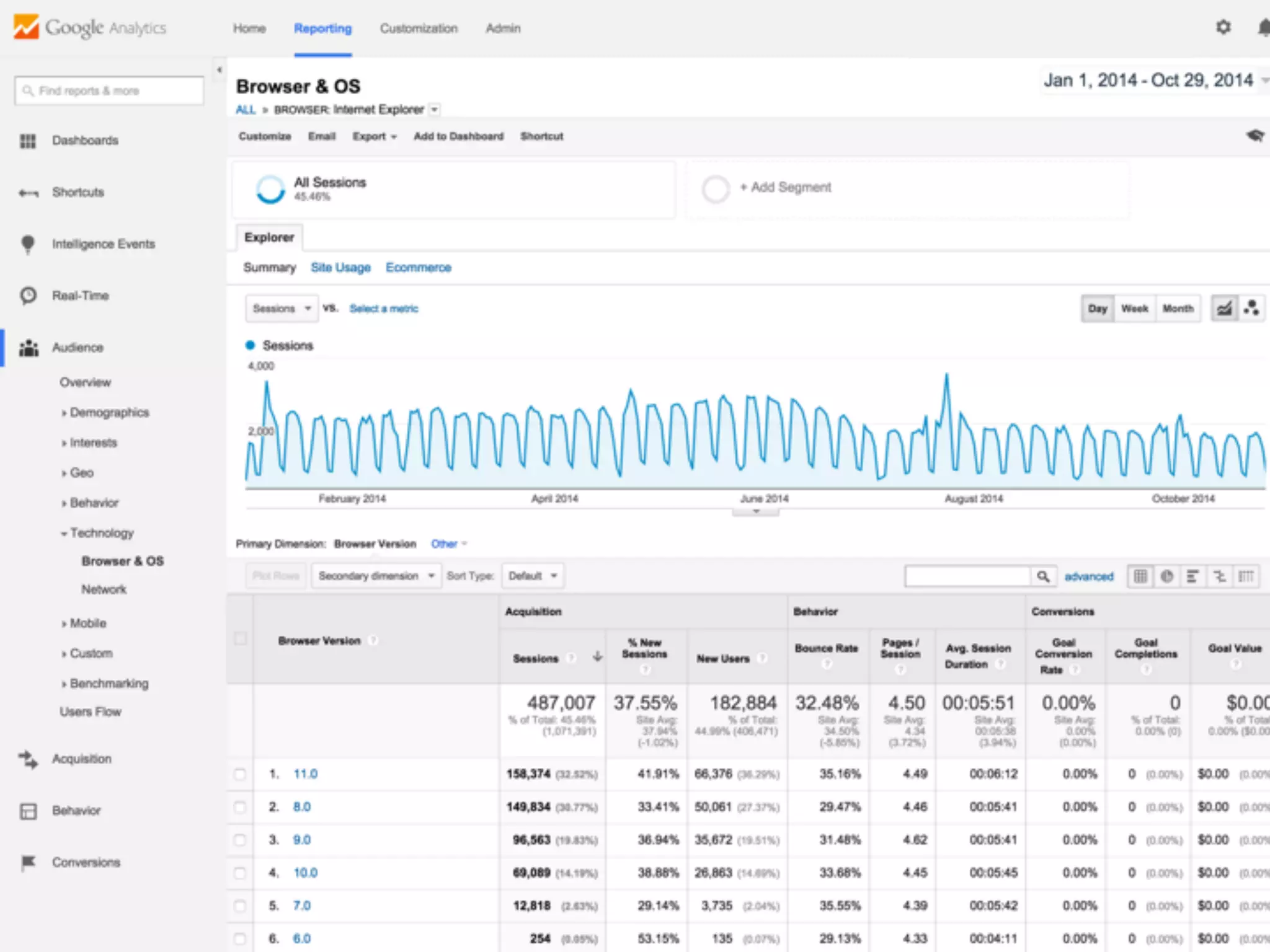Image resolution: width=1270 pixels, height=952 pixels.
Task: Switch to the Site Usage tab
Action: click(340, 267)
